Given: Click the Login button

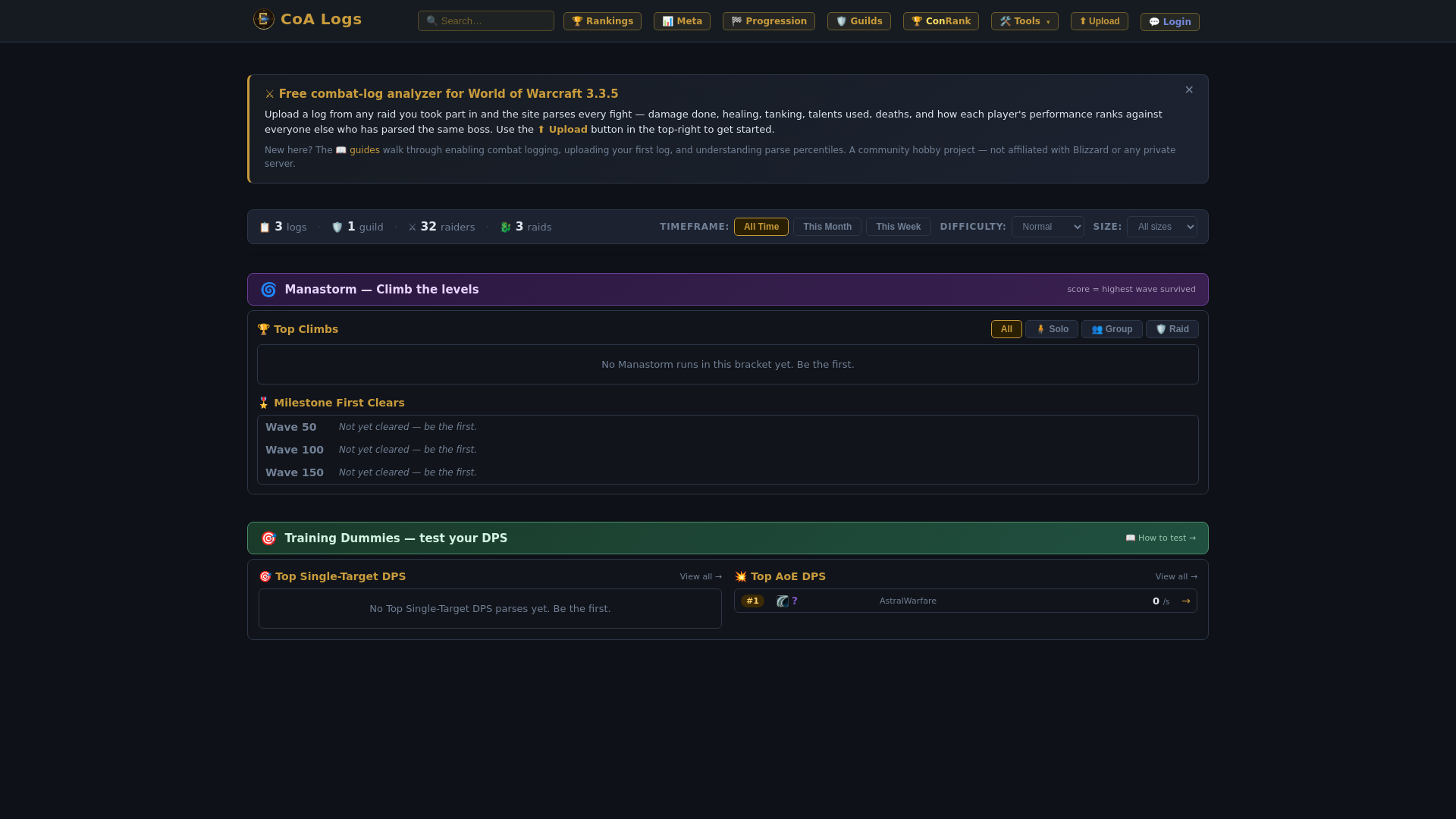Looking at the screenshot, I should pos(1169,22).
